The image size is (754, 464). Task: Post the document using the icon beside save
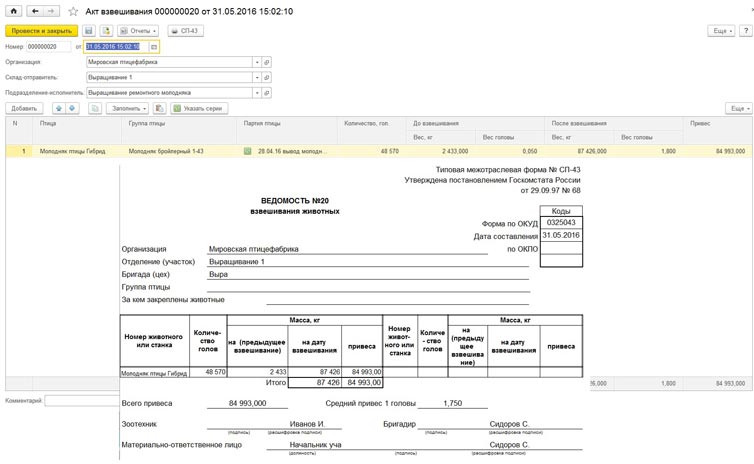coord(106,31)
